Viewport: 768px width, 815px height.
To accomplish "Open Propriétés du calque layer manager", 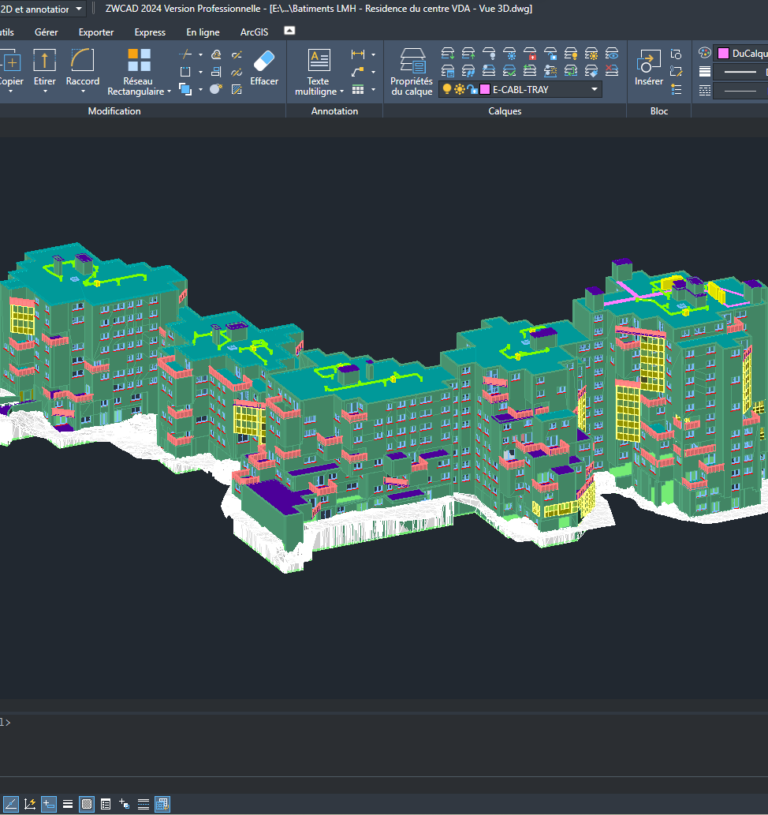I will pyautogui.click(x=412, y=71).
